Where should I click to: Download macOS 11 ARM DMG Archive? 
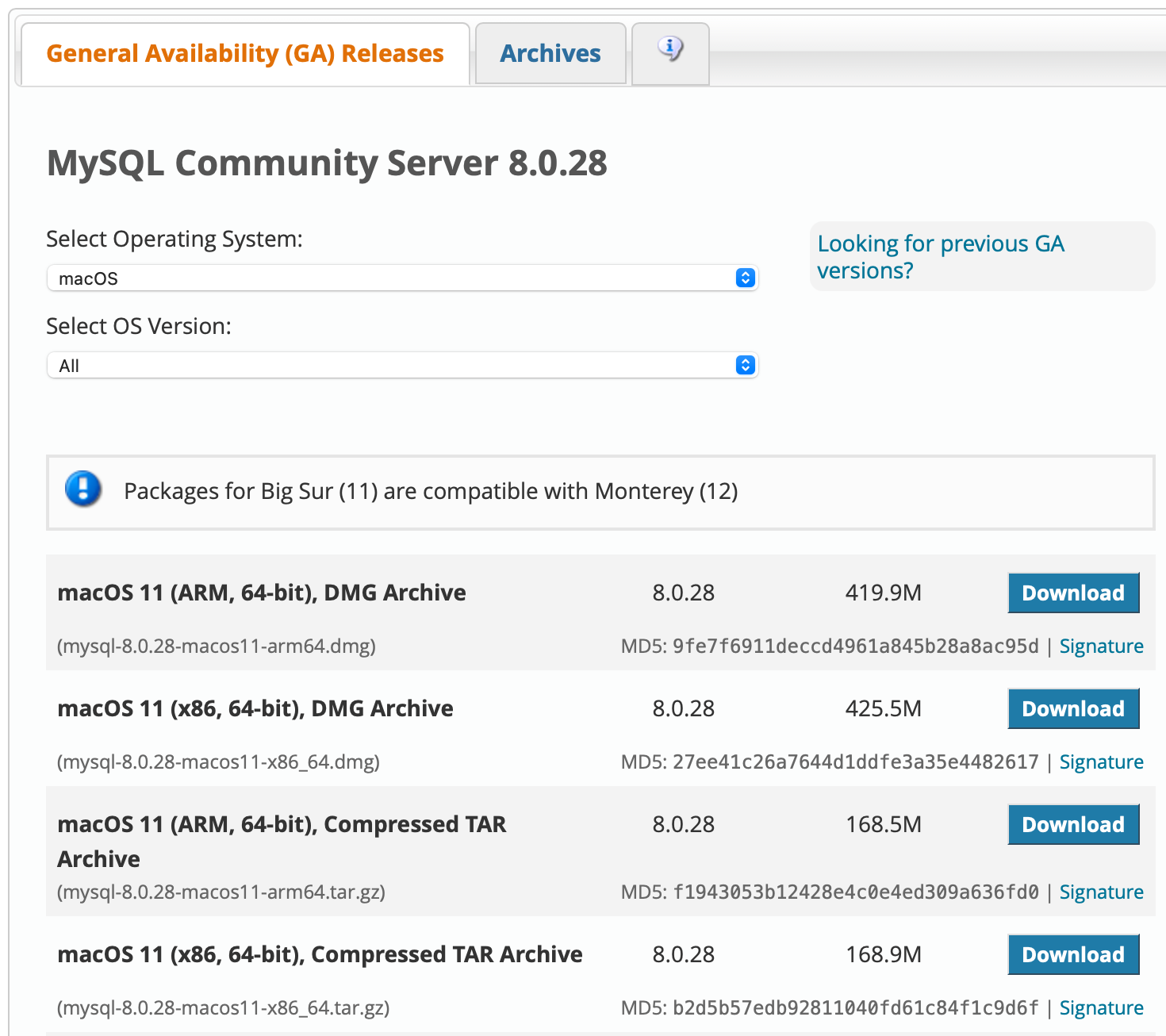click(1073, 593)
